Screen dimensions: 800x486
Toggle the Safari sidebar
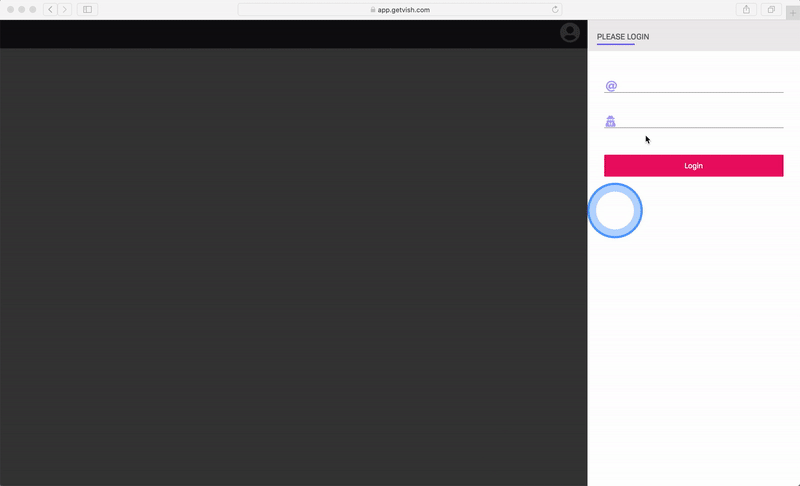87,9
